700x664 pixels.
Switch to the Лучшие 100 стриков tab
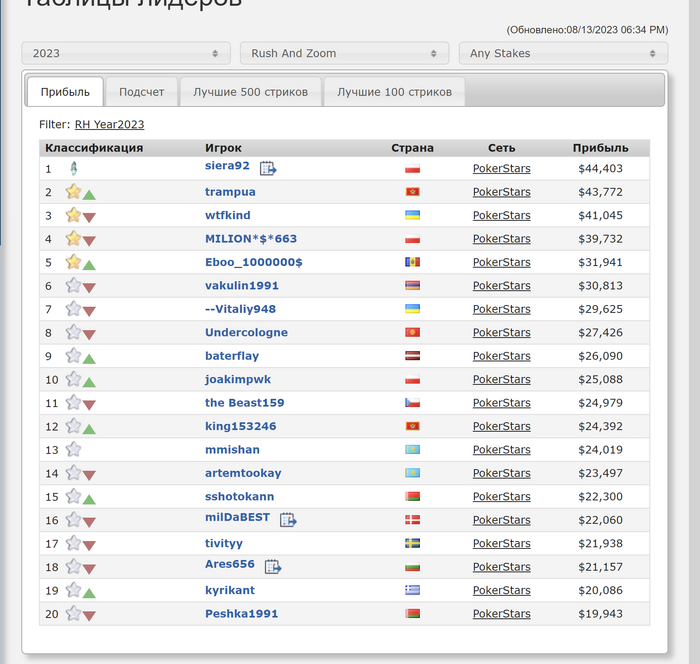coord(394,92)
